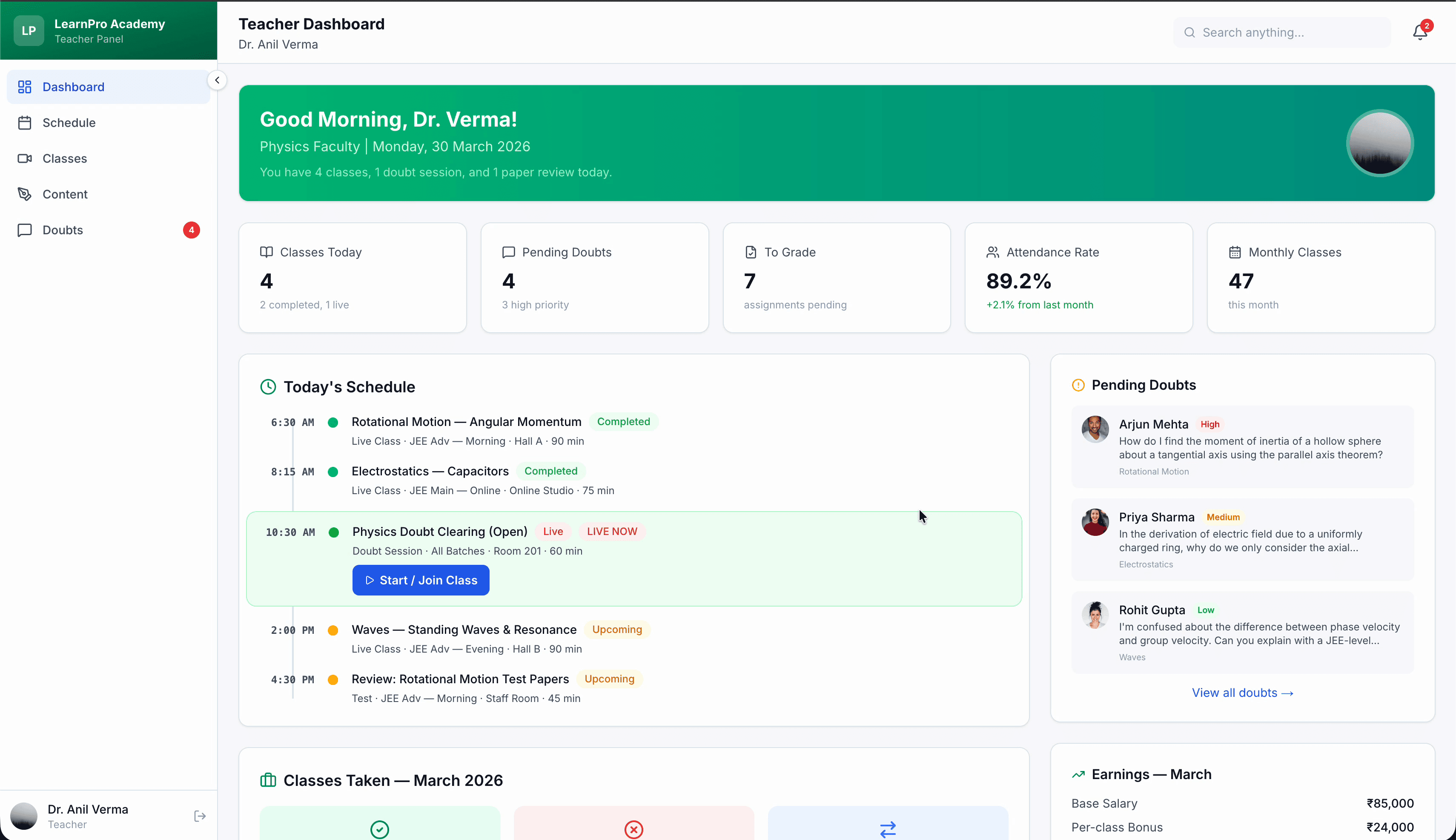The image size is (1456, 840).
Task: Click the green timeline dot for Rotational Motion
Action: tap(333, 422)
